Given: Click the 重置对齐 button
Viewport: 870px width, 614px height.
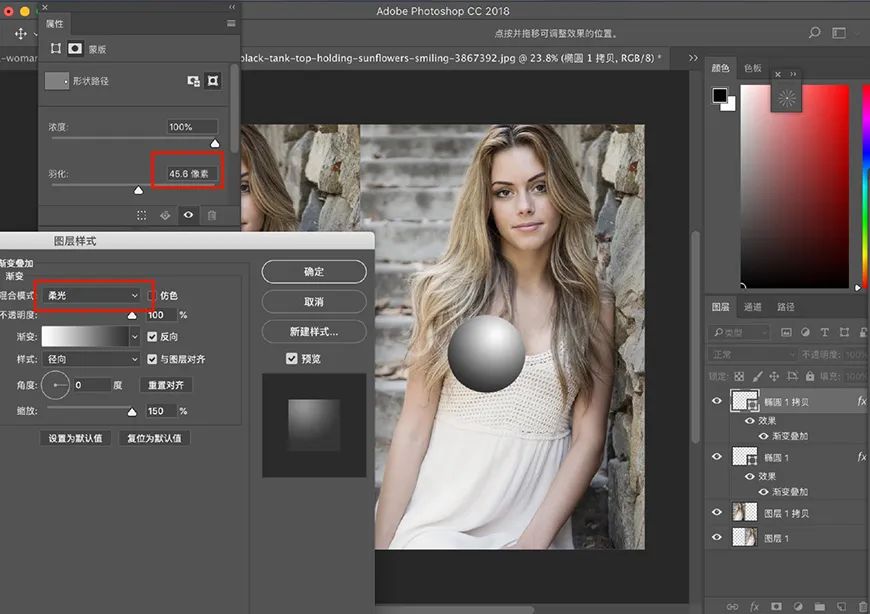Looking at the screenshot, I should 166,385.
